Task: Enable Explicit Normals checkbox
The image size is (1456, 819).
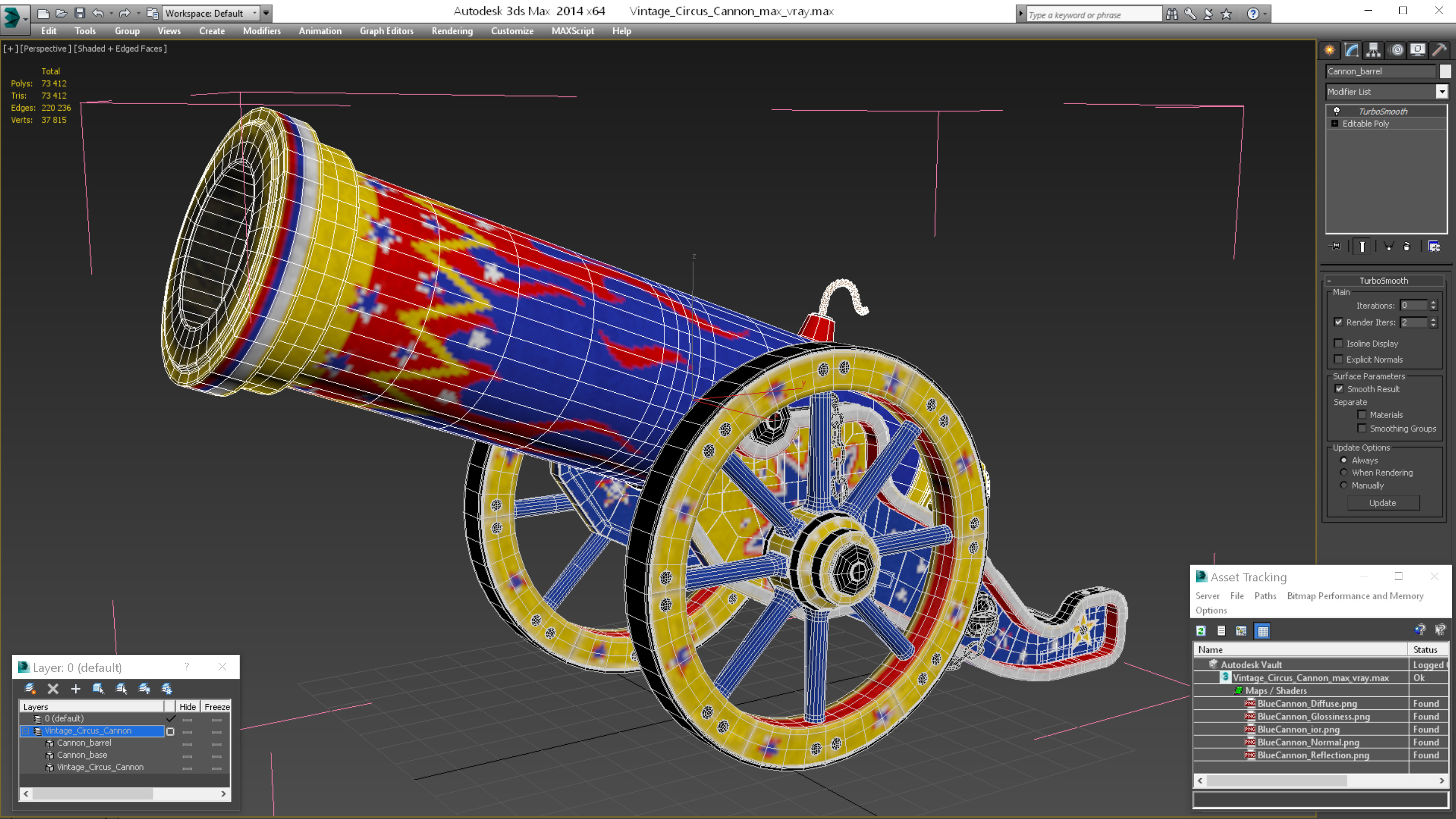Action: pos(1338,359)
